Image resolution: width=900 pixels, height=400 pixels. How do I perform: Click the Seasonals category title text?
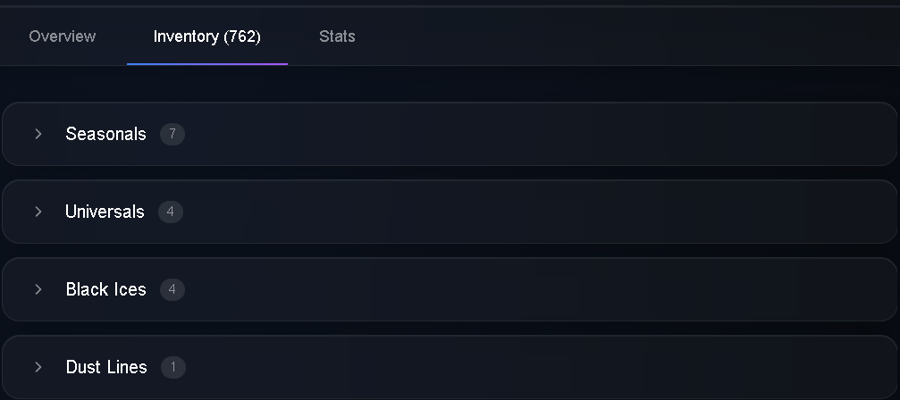click(106, 134)
